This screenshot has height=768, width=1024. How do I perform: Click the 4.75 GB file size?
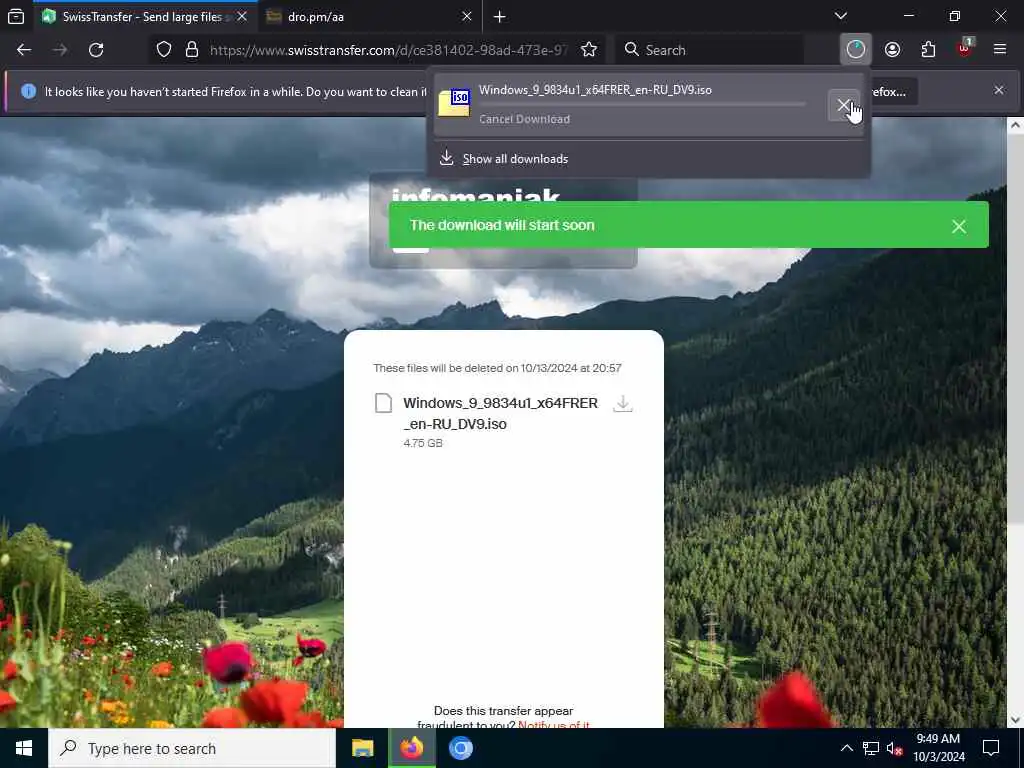pos(423,443)
